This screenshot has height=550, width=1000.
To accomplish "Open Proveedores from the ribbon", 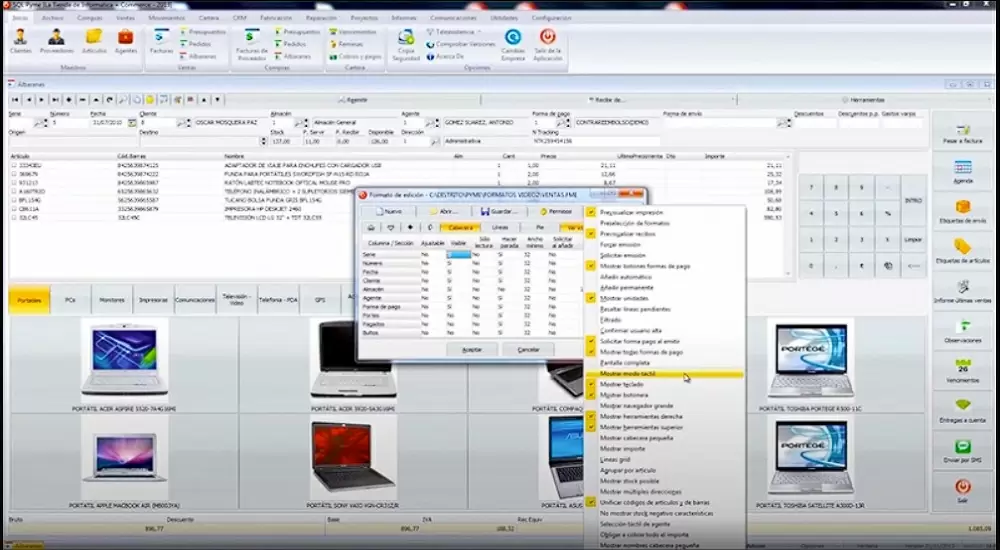I will [56, 41].
